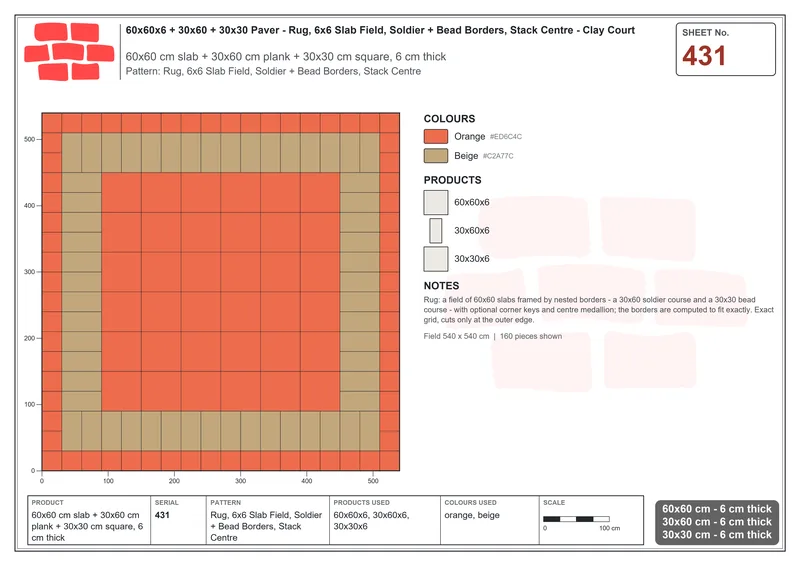800x566 pixels.
Task: Click 'Field 540 x 540 cm' text
Action: (456, 336)
